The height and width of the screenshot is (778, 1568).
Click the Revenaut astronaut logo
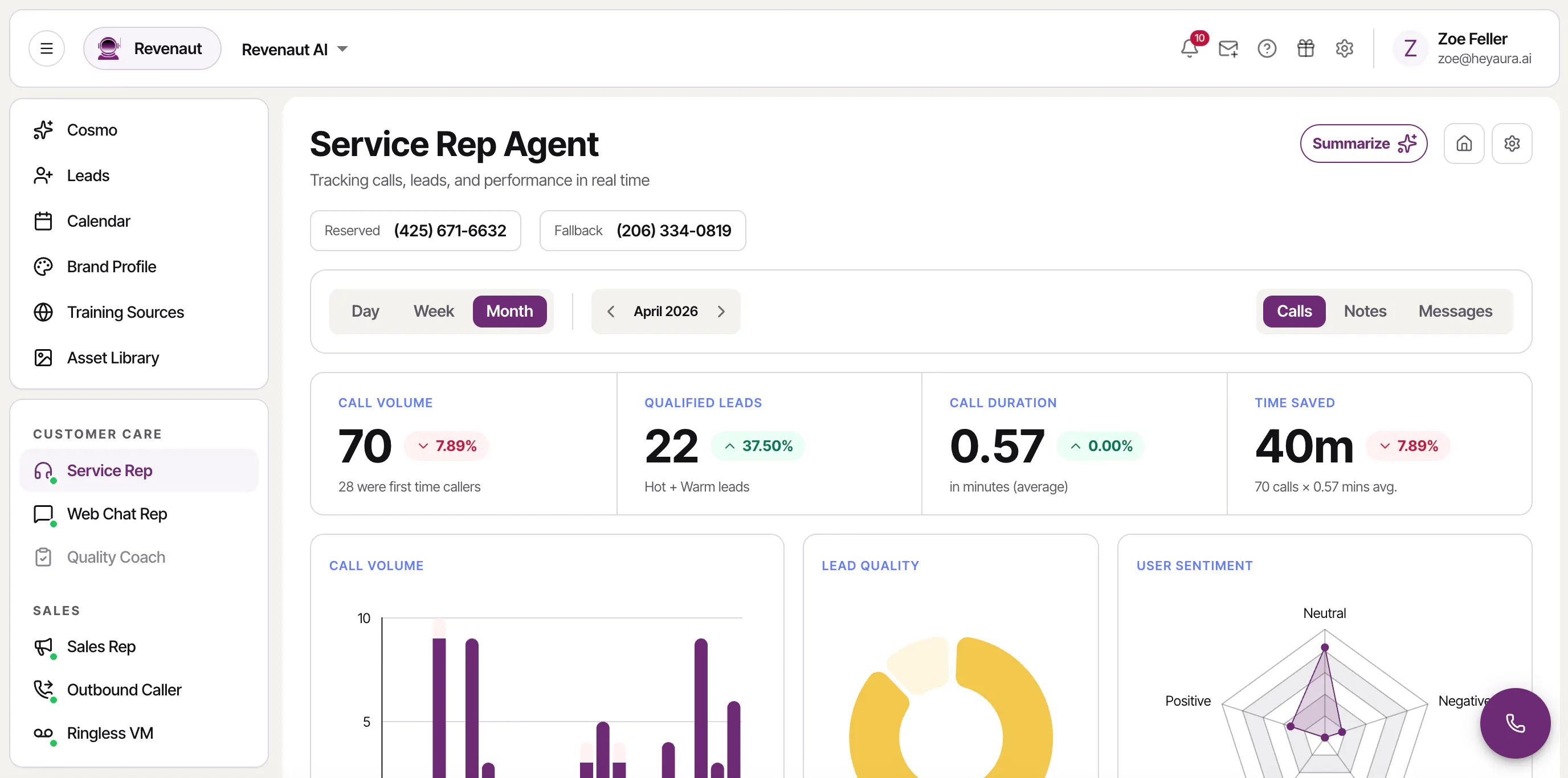109,48
